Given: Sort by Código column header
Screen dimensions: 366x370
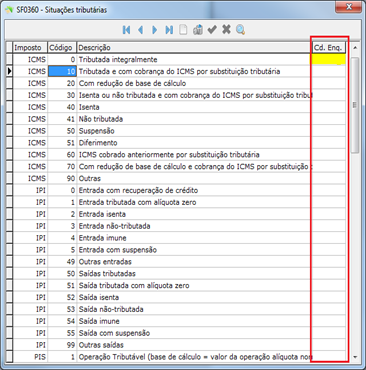Looking at the screenshot, I should (x=62, y=48).
